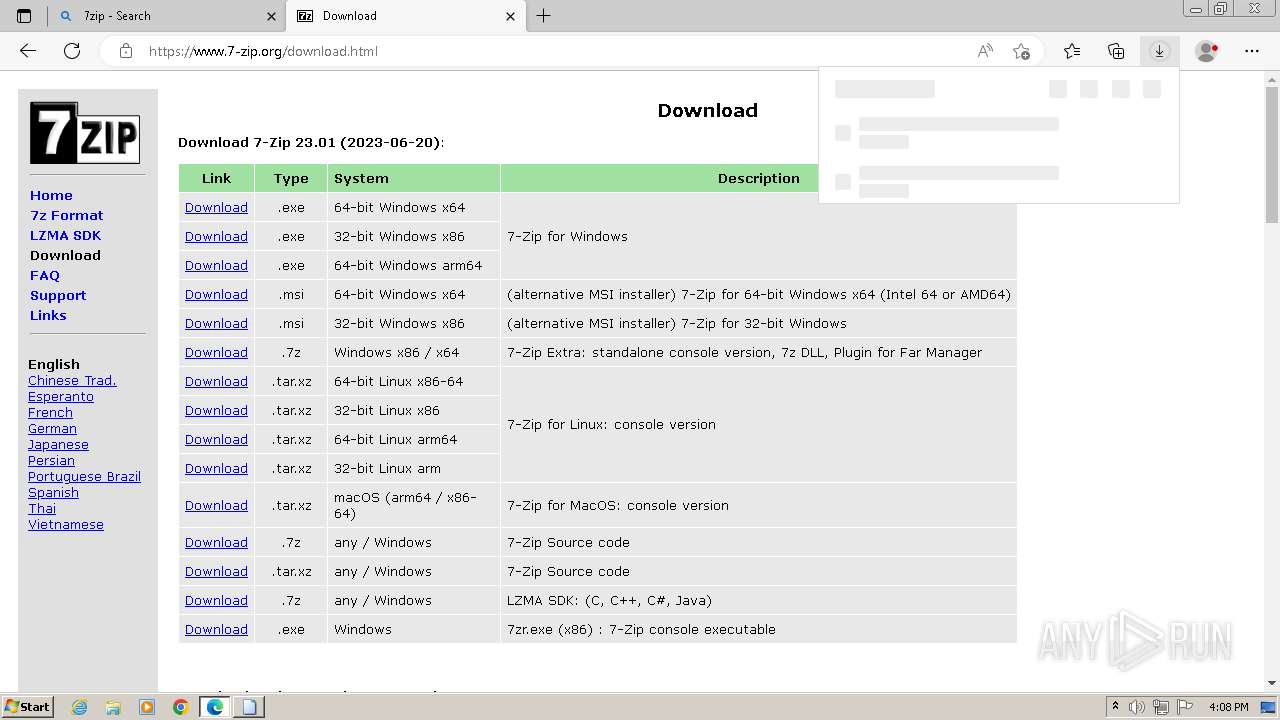Open Links navigation page

pos(48,315)
